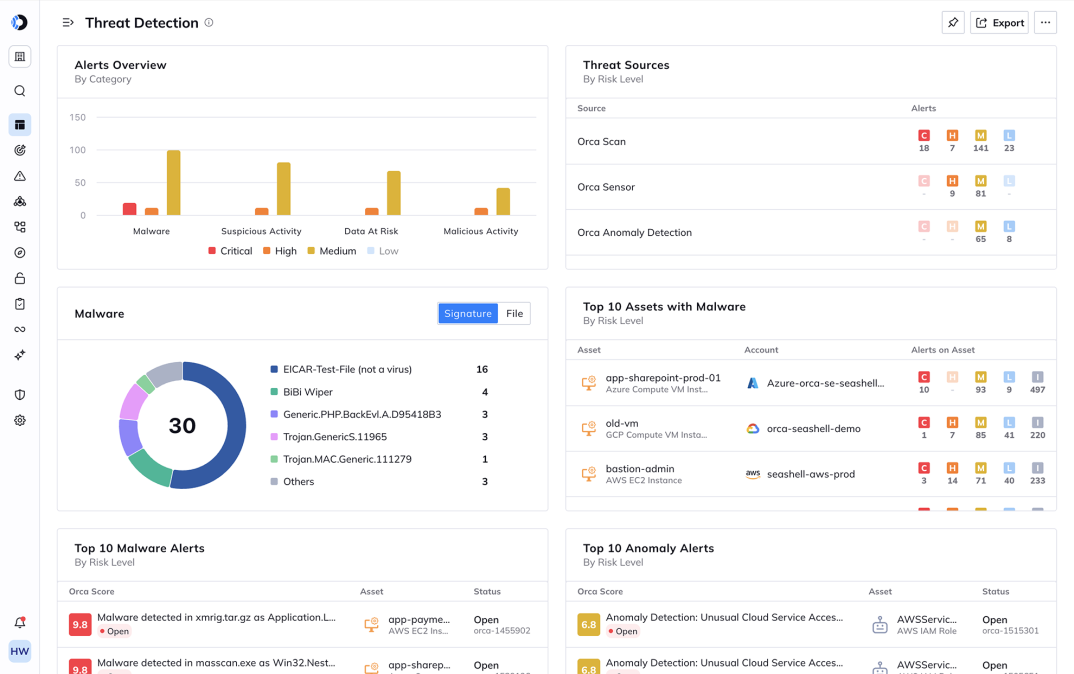Click 9.8 score badge of xmrig alert
The height and width of the screenshot is (674, 1074).
80,625
